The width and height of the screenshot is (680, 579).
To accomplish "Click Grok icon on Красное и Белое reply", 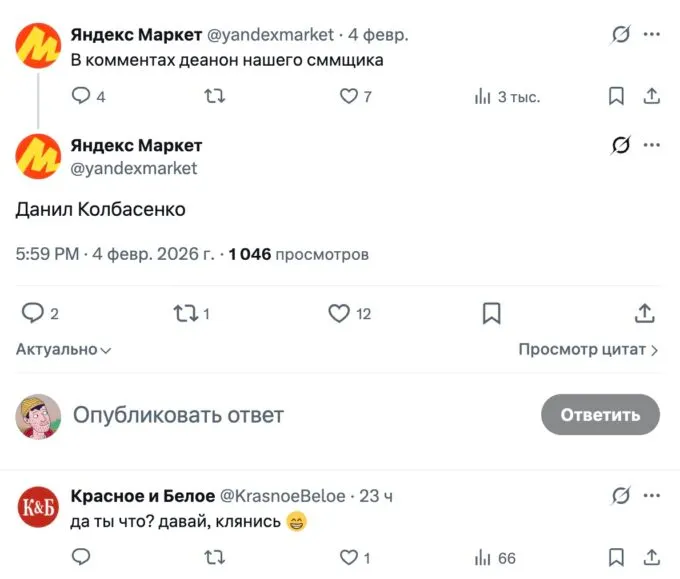I will tap(621, 496).
